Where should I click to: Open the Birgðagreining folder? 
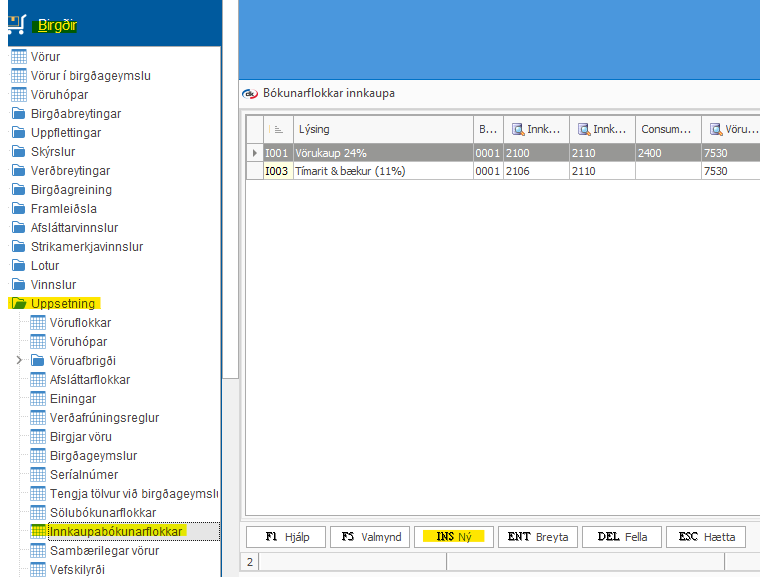point(71,189)
